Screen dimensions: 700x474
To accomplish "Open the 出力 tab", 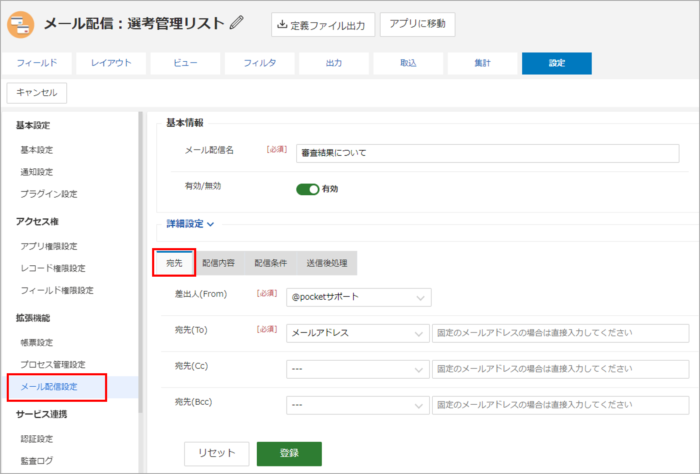I will click(x=334, y=63).
